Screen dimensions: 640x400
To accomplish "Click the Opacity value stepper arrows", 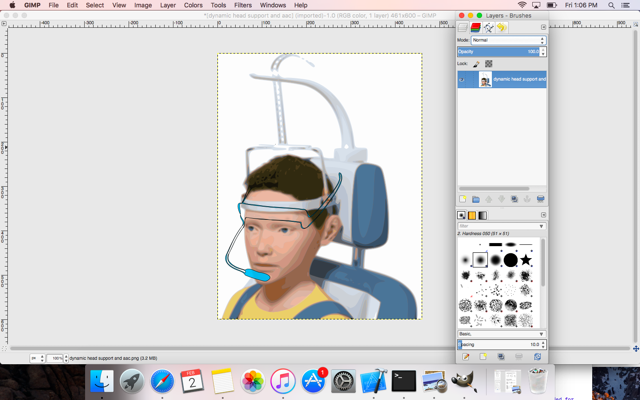I will click(x=543, y=51).
